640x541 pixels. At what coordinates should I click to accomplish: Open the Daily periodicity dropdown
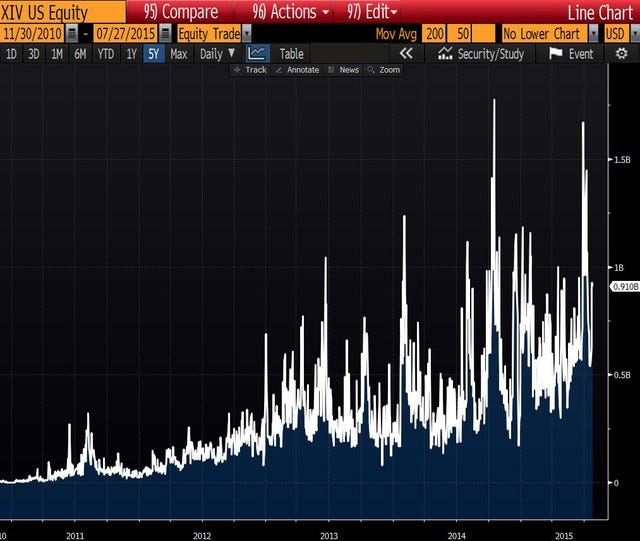(232, 53)
